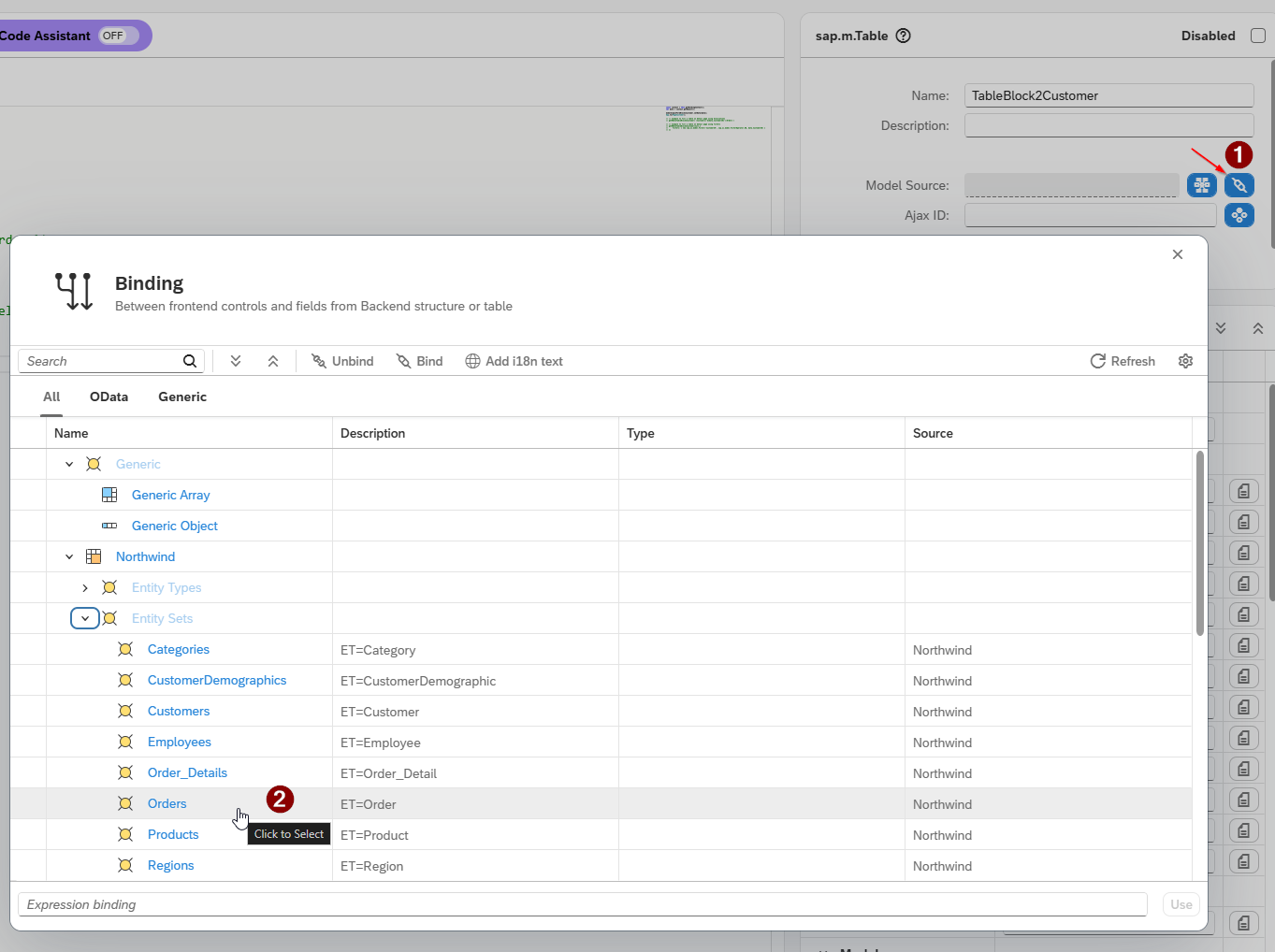Screen dimensions: 1275x952
Task: Focus the Description input field
Action: click(1108, 125)
